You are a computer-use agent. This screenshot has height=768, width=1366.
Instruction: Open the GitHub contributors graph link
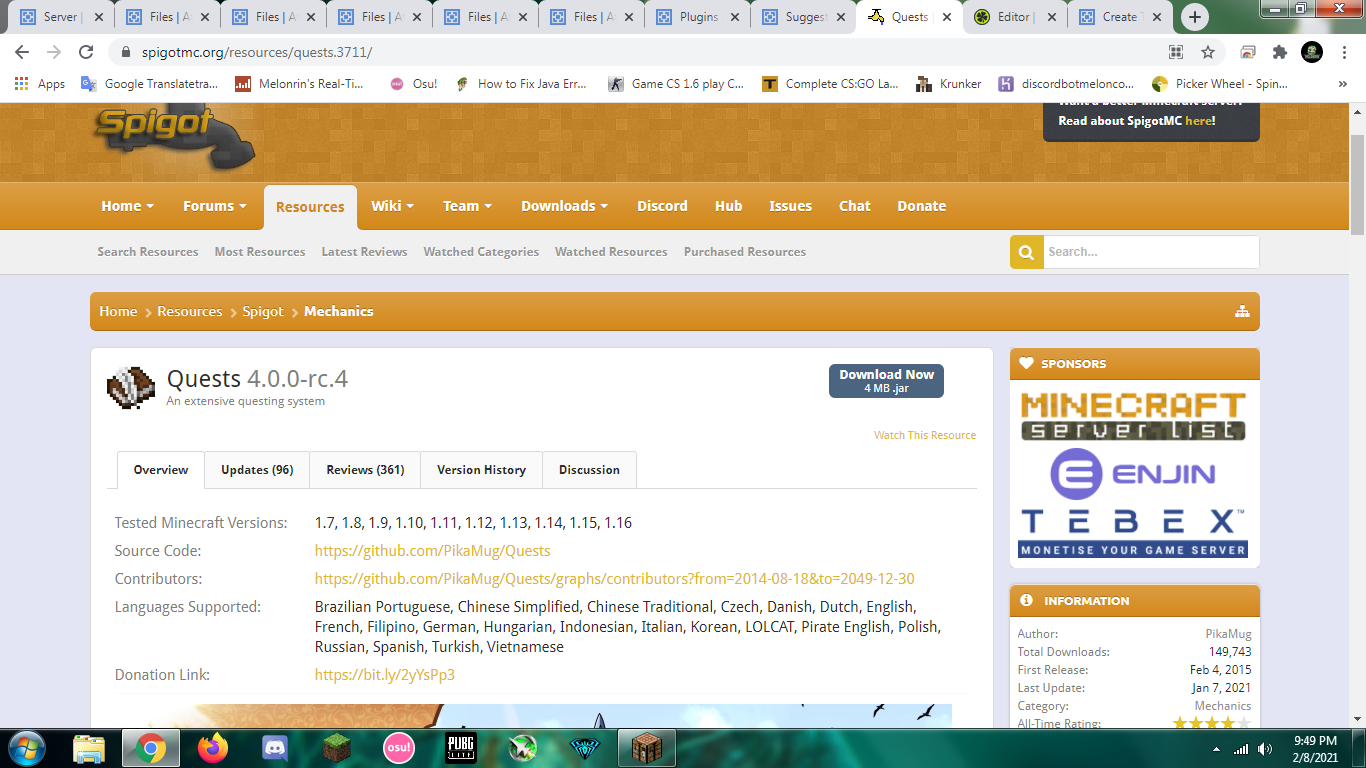click(614, 579)
